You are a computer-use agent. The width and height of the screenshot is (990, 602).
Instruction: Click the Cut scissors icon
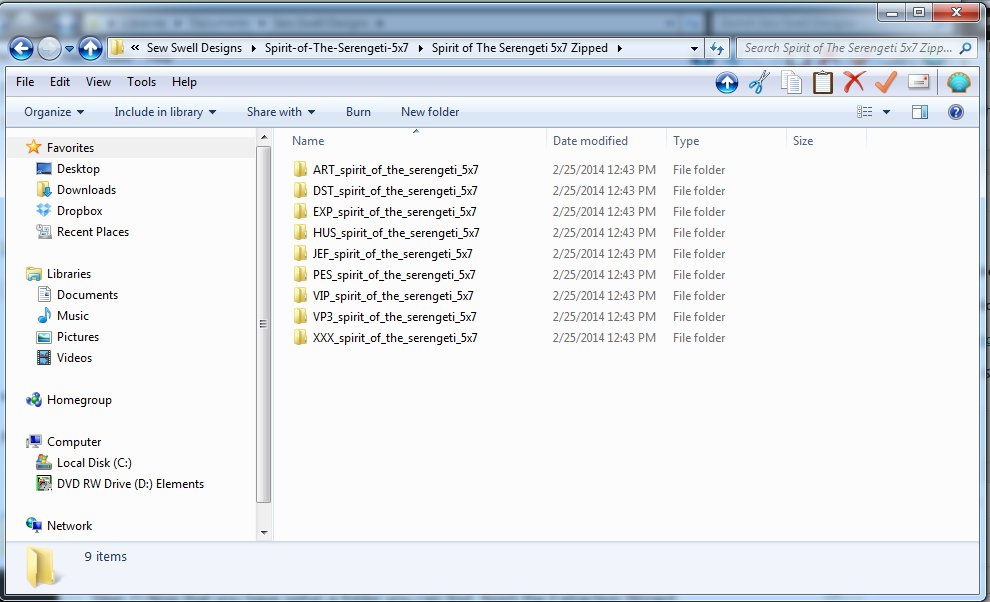point(758,83)
